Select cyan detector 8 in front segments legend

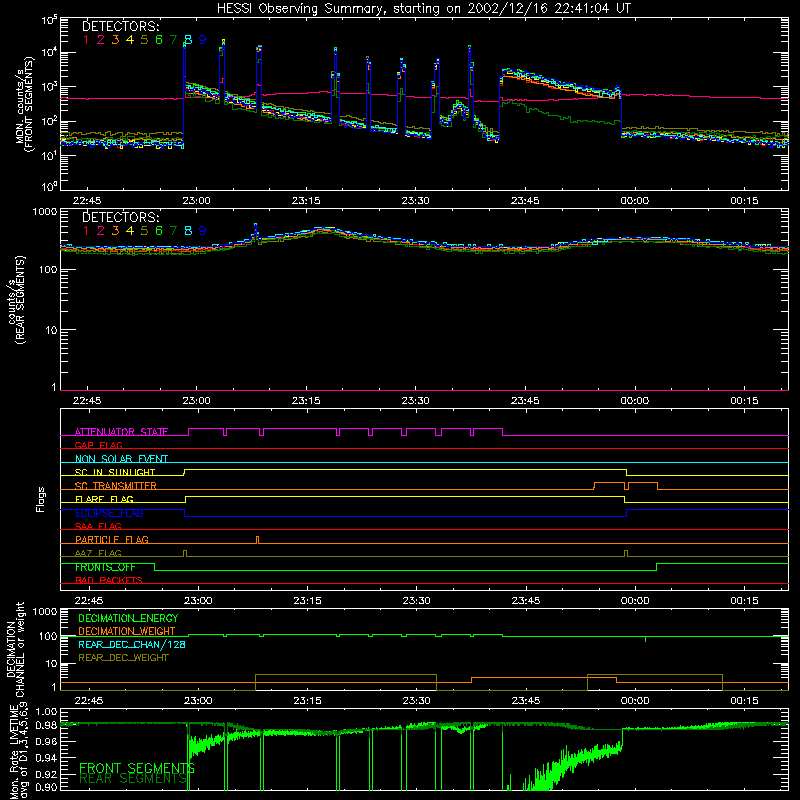pyautogui.click(x=188, y=40)
